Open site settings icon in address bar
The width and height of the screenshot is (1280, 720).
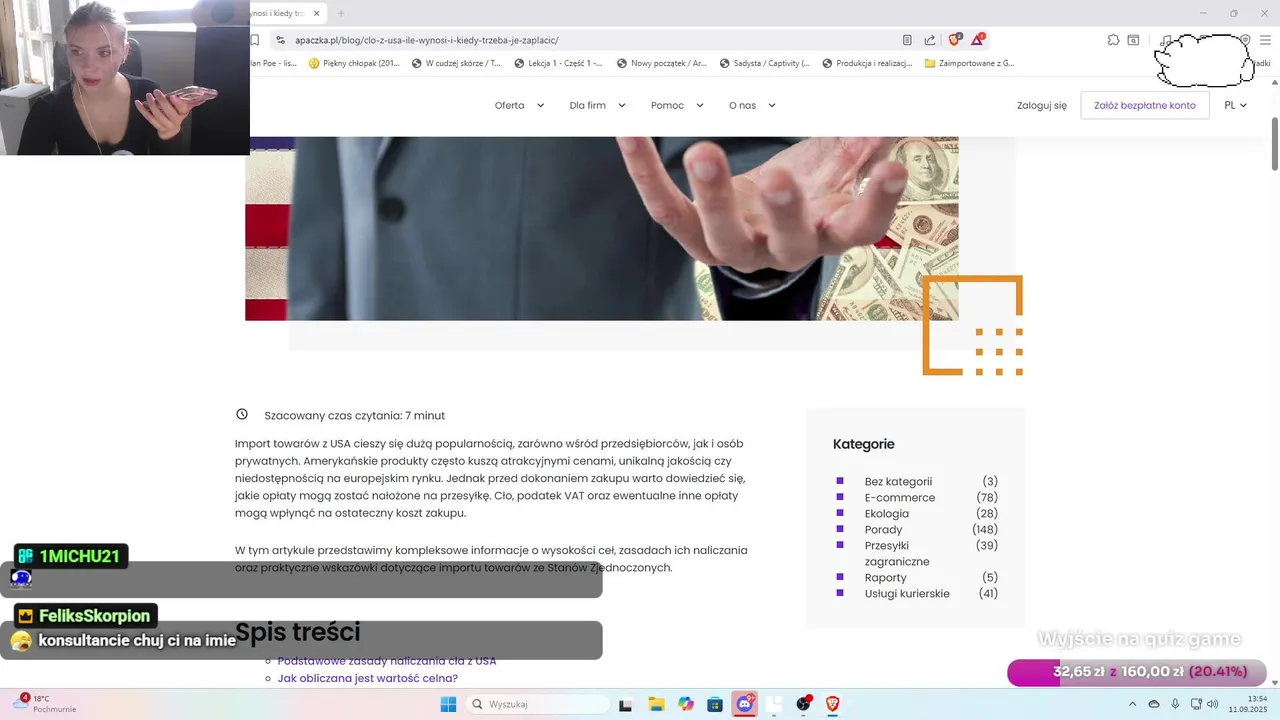point(280,40)
